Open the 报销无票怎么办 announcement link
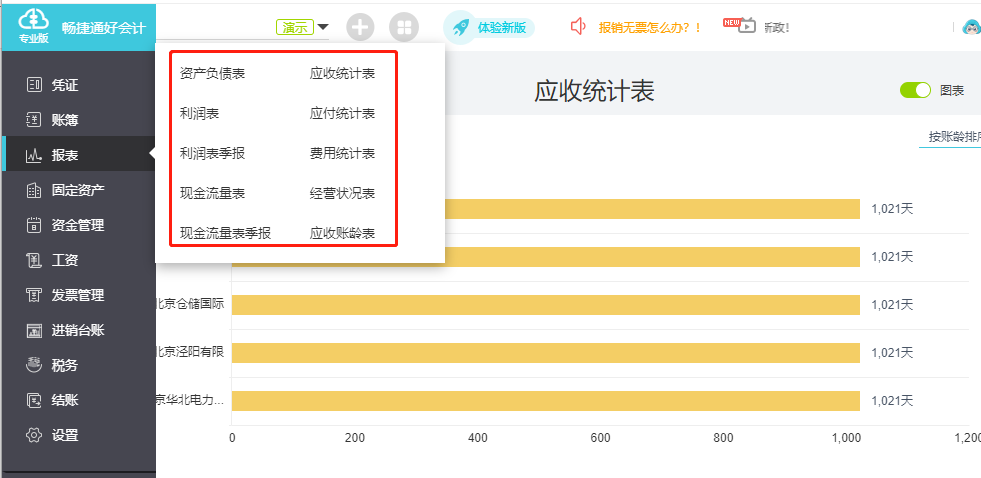This screenshot has width=981, height=478. point(650,28)
